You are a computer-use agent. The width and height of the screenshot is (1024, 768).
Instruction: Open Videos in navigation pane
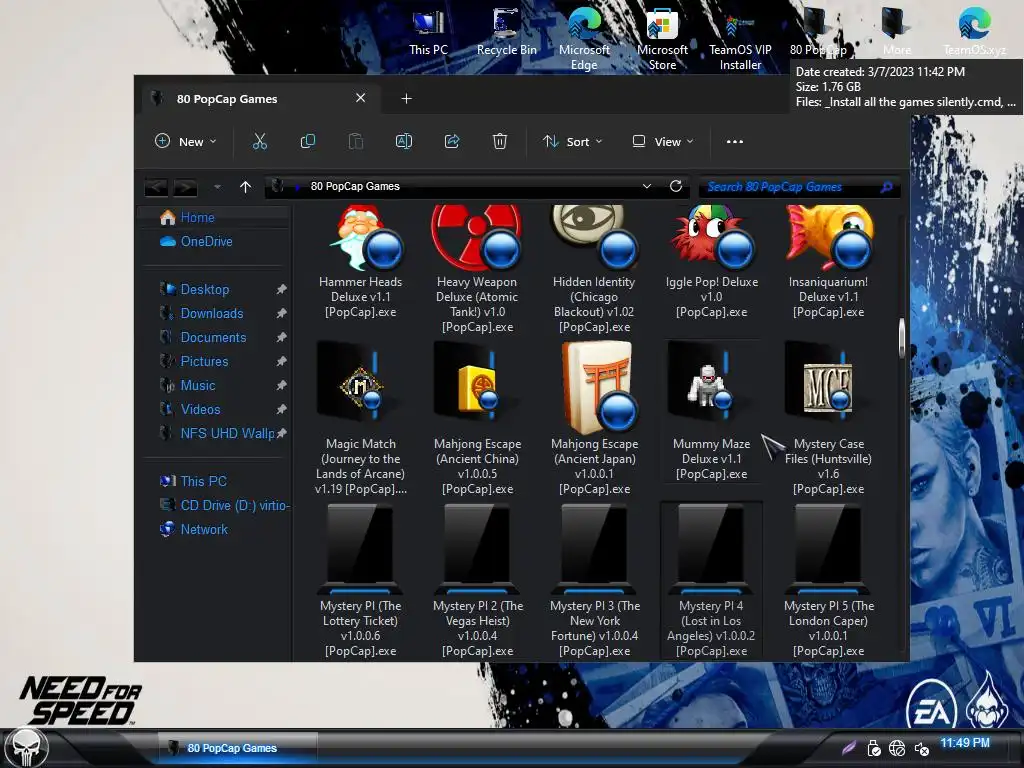[190, 409]
